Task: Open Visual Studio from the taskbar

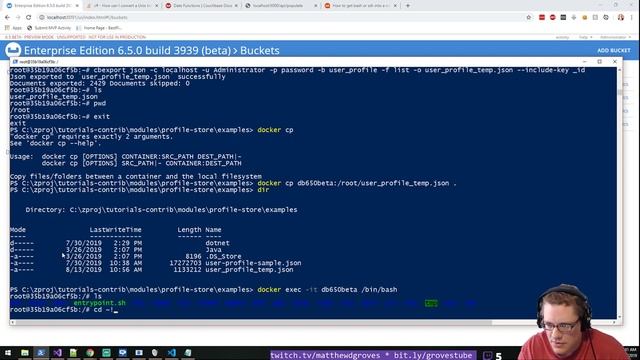Action: click(57, 353)
